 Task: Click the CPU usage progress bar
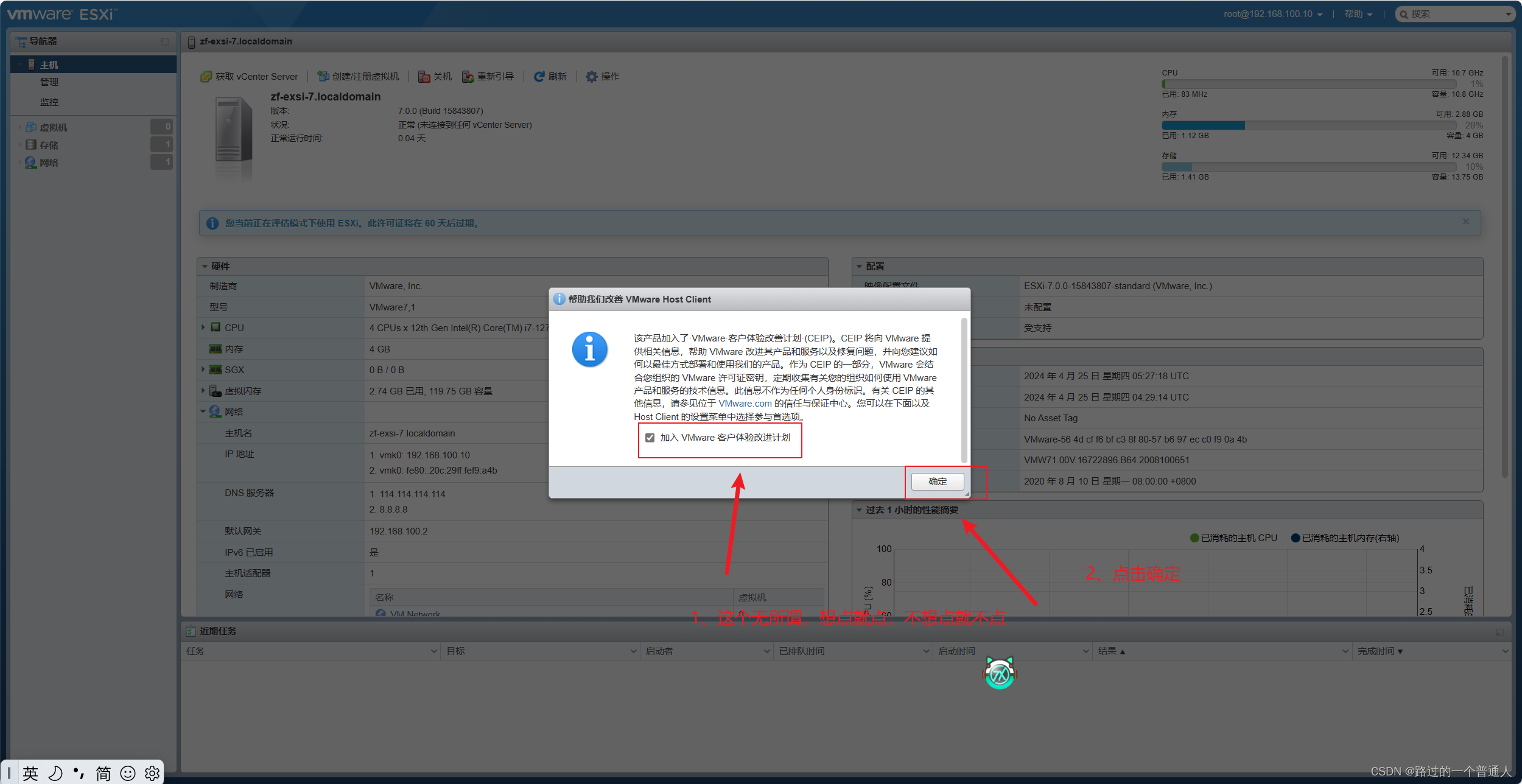[x=1309, y=84]
